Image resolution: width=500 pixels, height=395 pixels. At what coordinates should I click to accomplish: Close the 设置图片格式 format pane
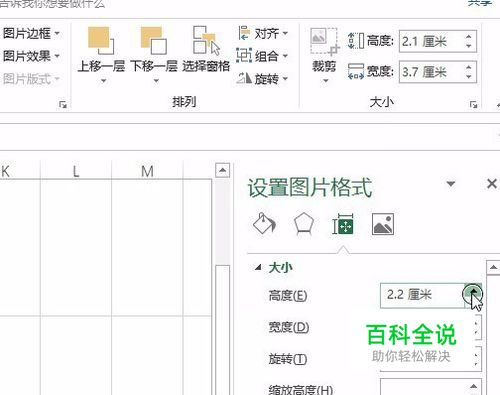pos(492,184)
